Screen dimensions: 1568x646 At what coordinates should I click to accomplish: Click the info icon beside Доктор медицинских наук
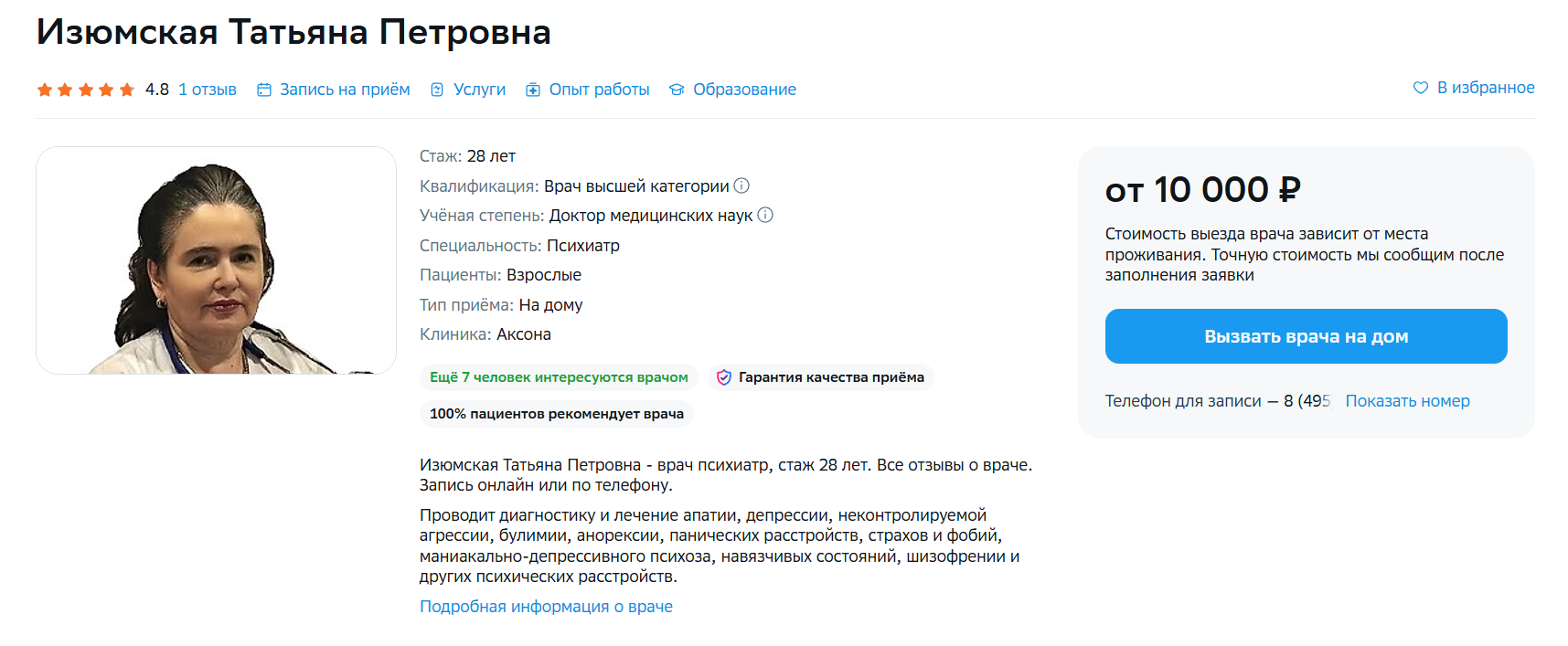click(x=765, y=215)
